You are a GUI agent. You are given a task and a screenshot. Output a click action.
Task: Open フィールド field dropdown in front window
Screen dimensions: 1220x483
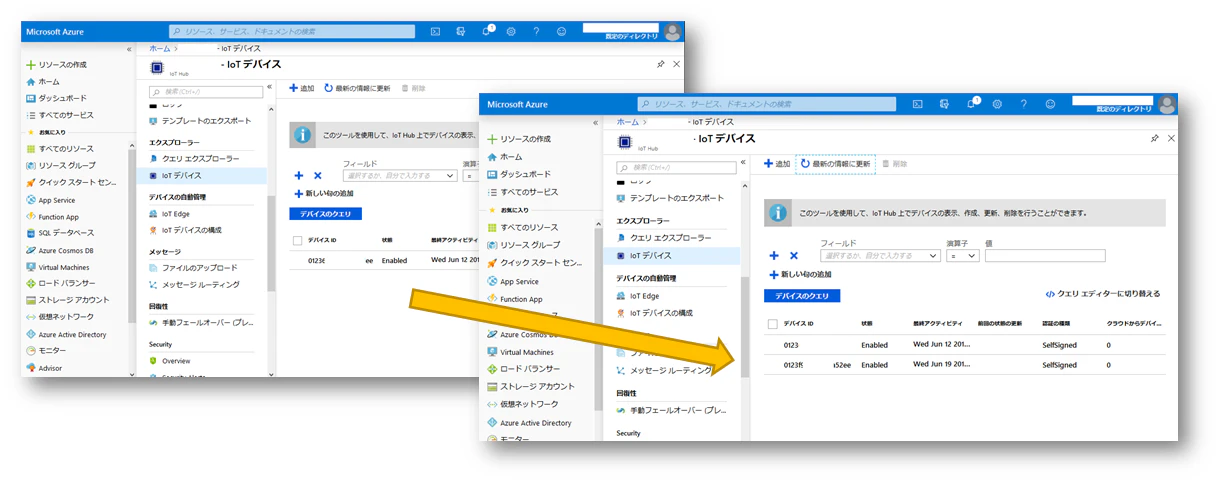point(880,256)
